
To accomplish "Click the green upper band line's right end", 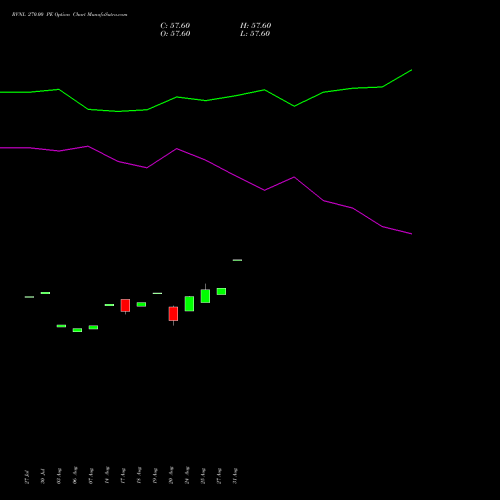I will [411, 70].
